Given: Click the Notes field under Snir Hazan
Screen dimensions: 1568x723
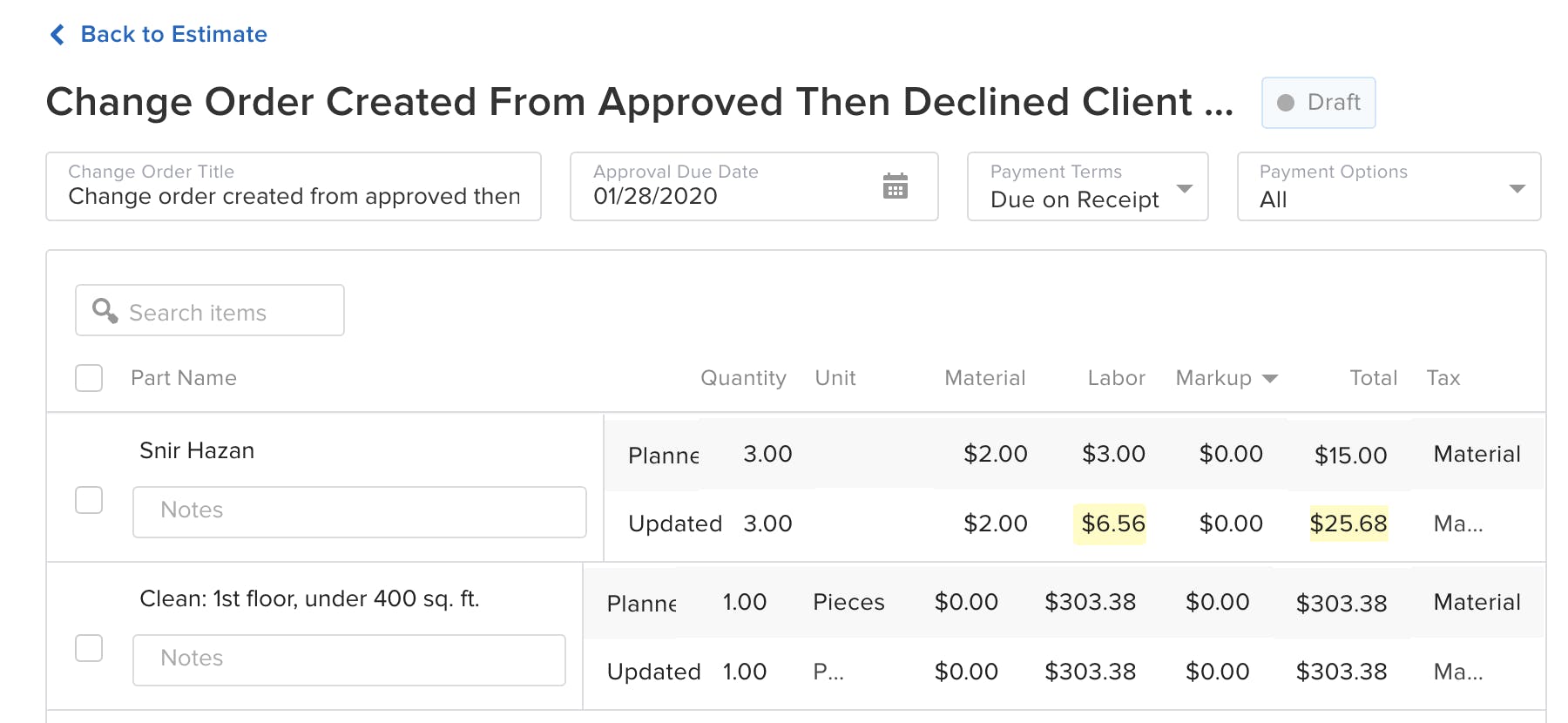Looking at the screenshot, I should coord(359,511).
